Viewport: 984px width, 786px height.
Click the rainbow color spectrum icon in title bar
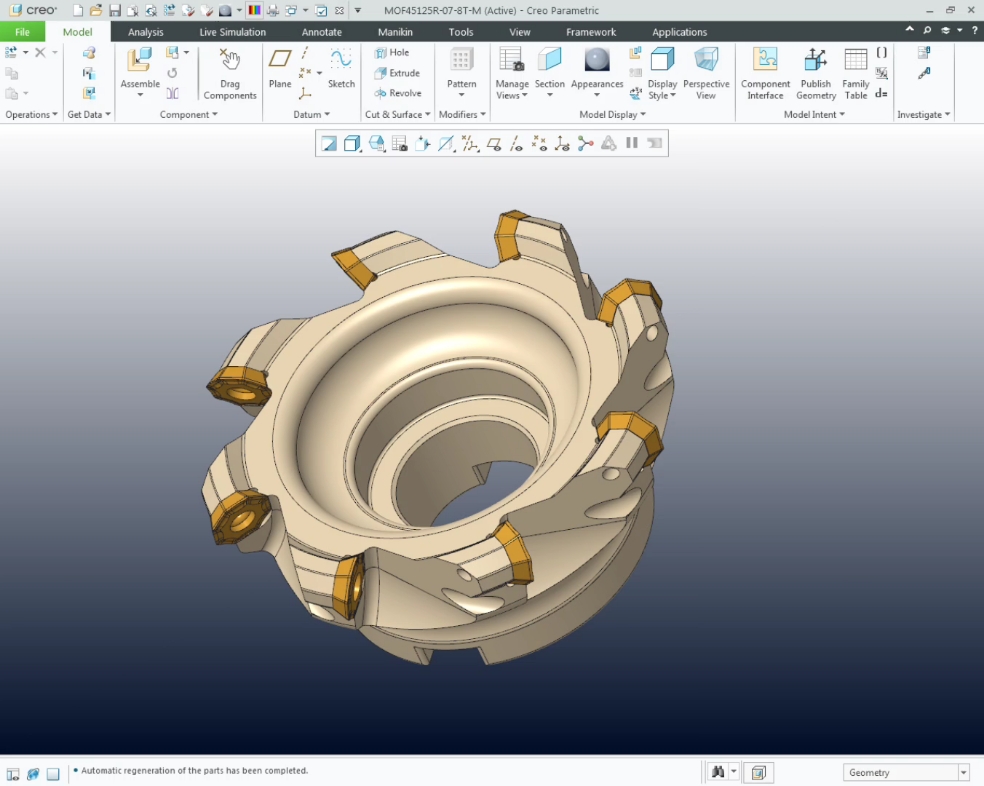coord(254,11)
